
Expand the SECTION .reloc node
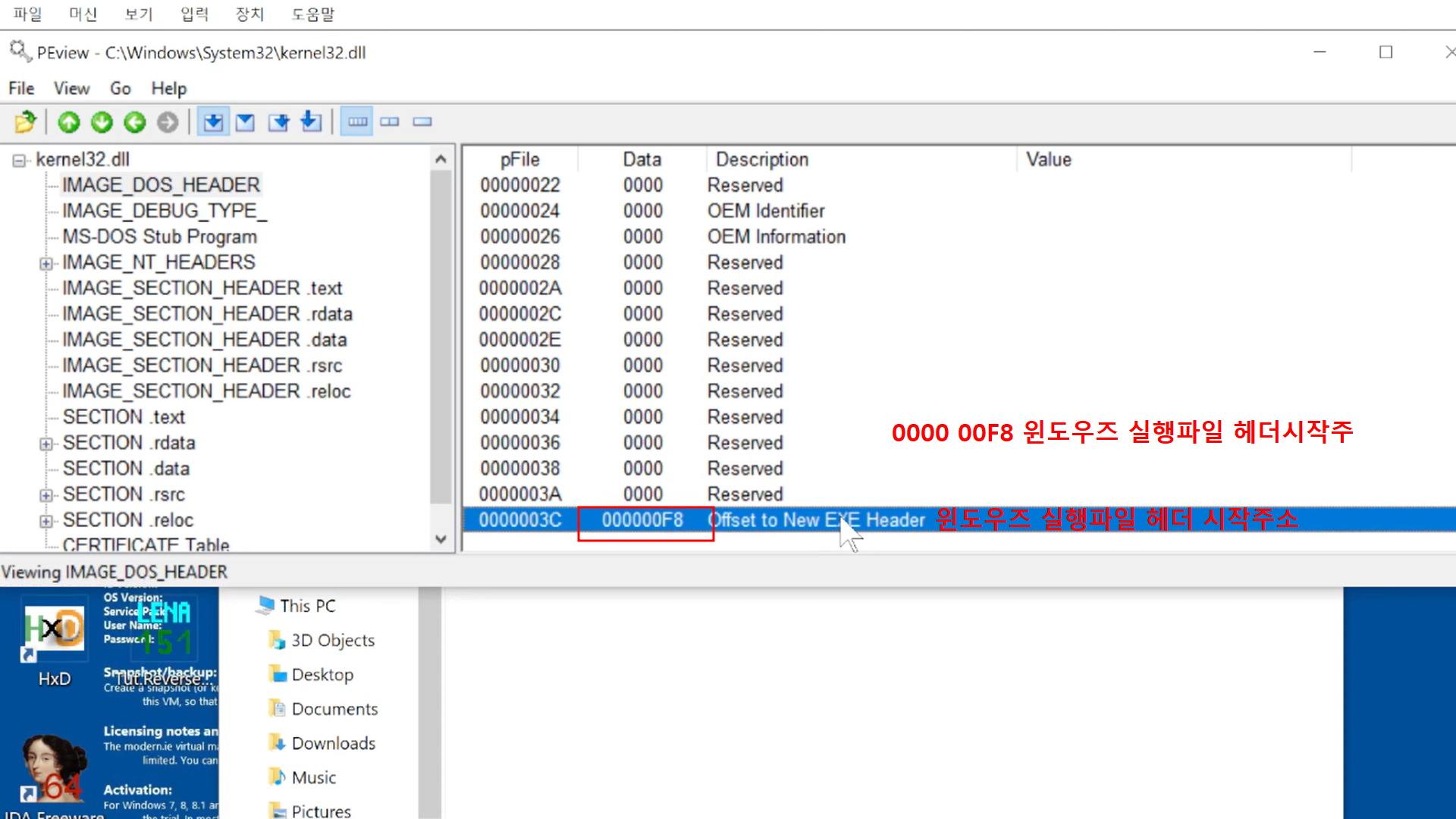46,521
